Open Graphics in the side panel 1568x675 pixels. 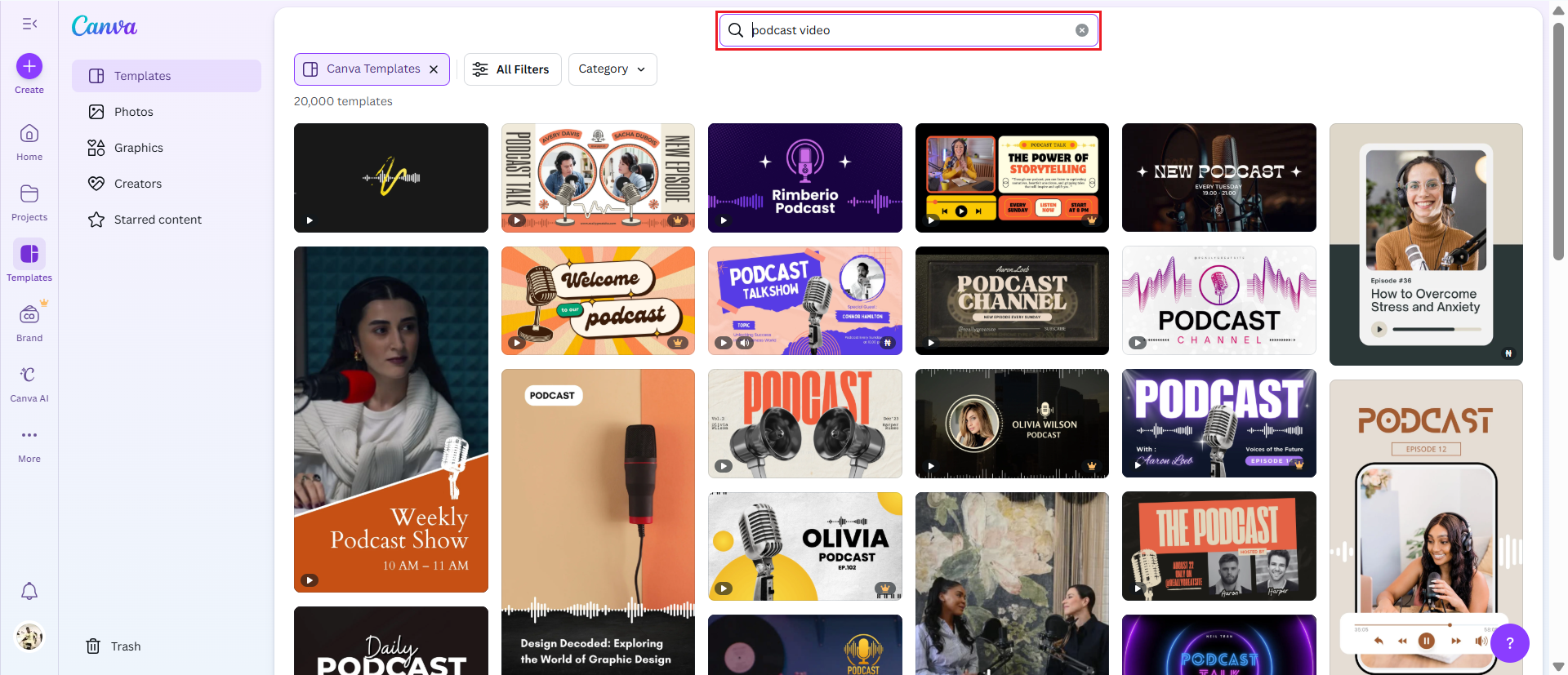[x=167, y=148]
